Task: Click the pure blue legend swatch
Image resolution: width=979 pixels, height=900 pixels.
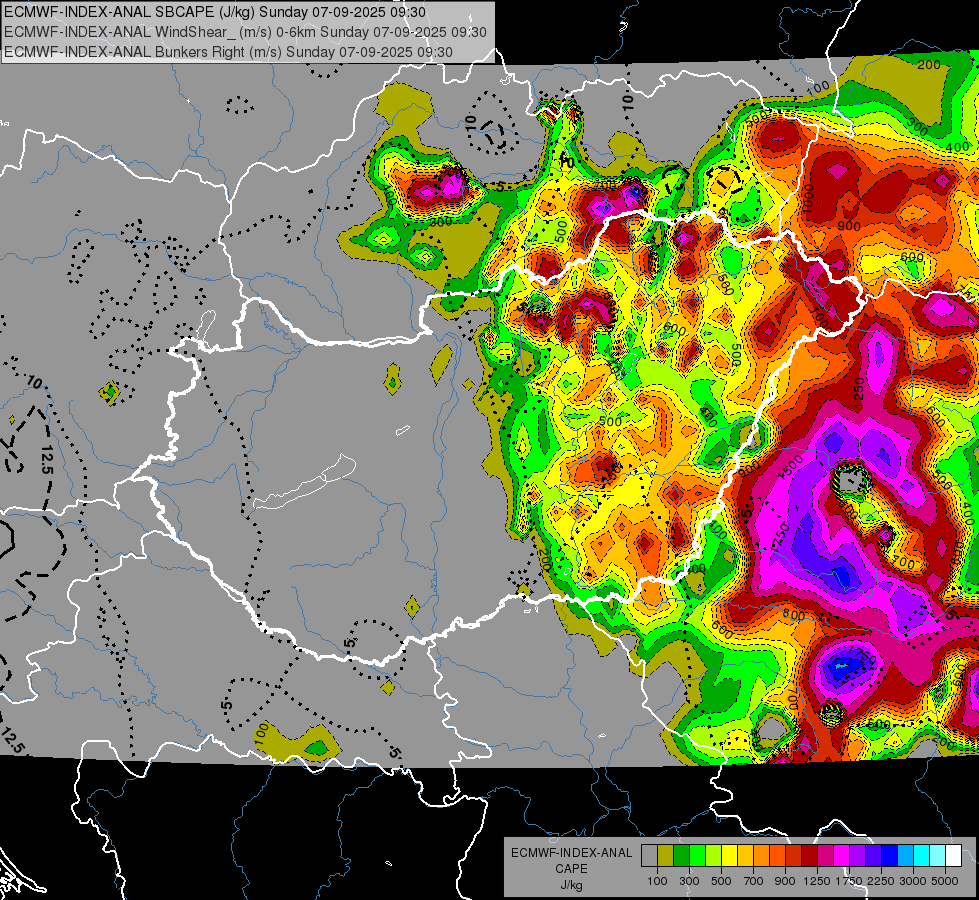Action: [890, 856]
